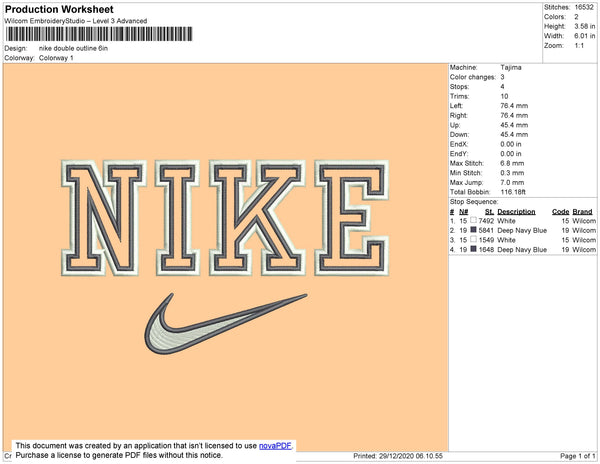
Task: Open the novaPDF link
Action: coord(275,446)
